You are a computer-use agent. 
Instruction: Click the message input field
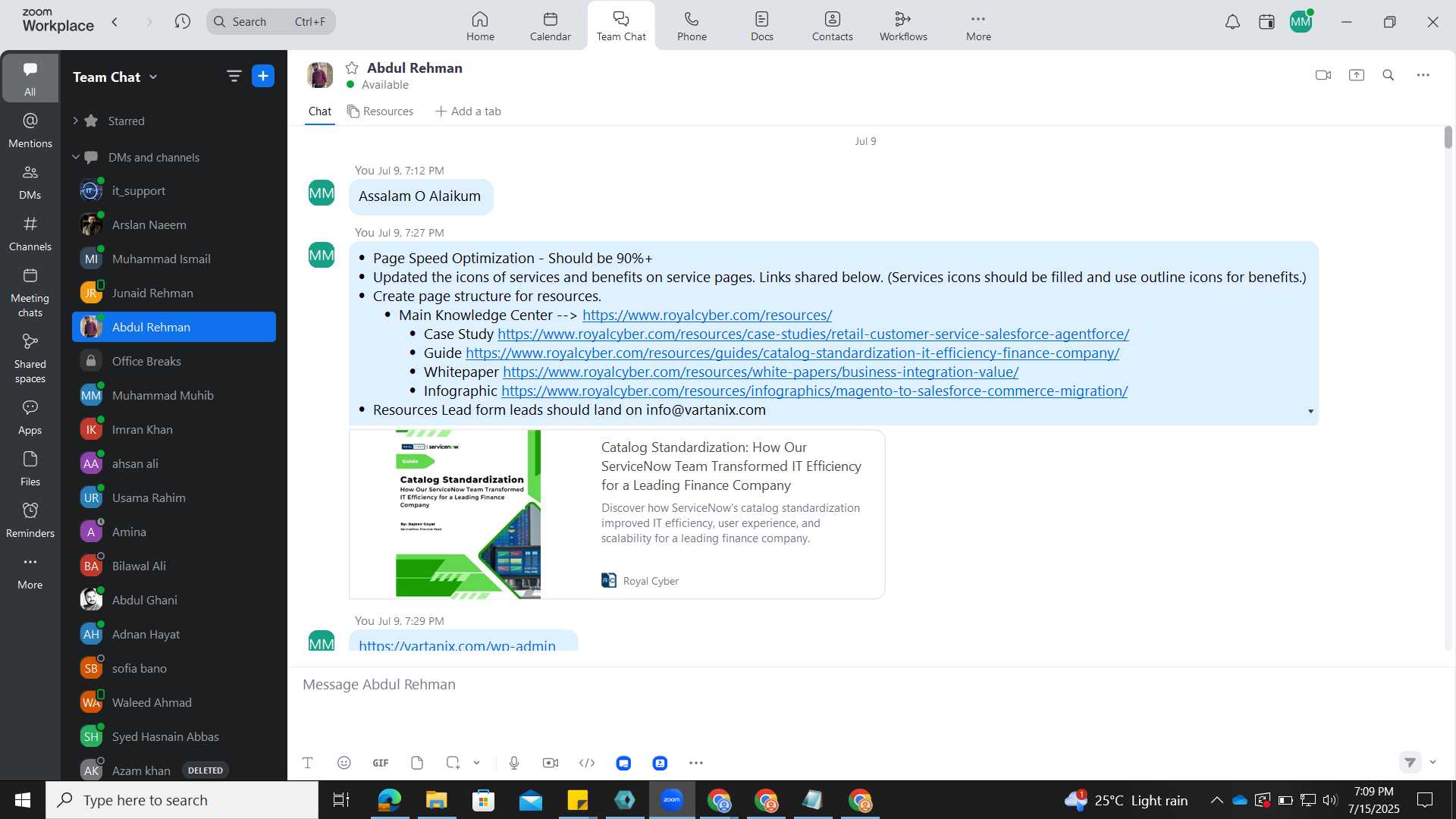[864, 685]
